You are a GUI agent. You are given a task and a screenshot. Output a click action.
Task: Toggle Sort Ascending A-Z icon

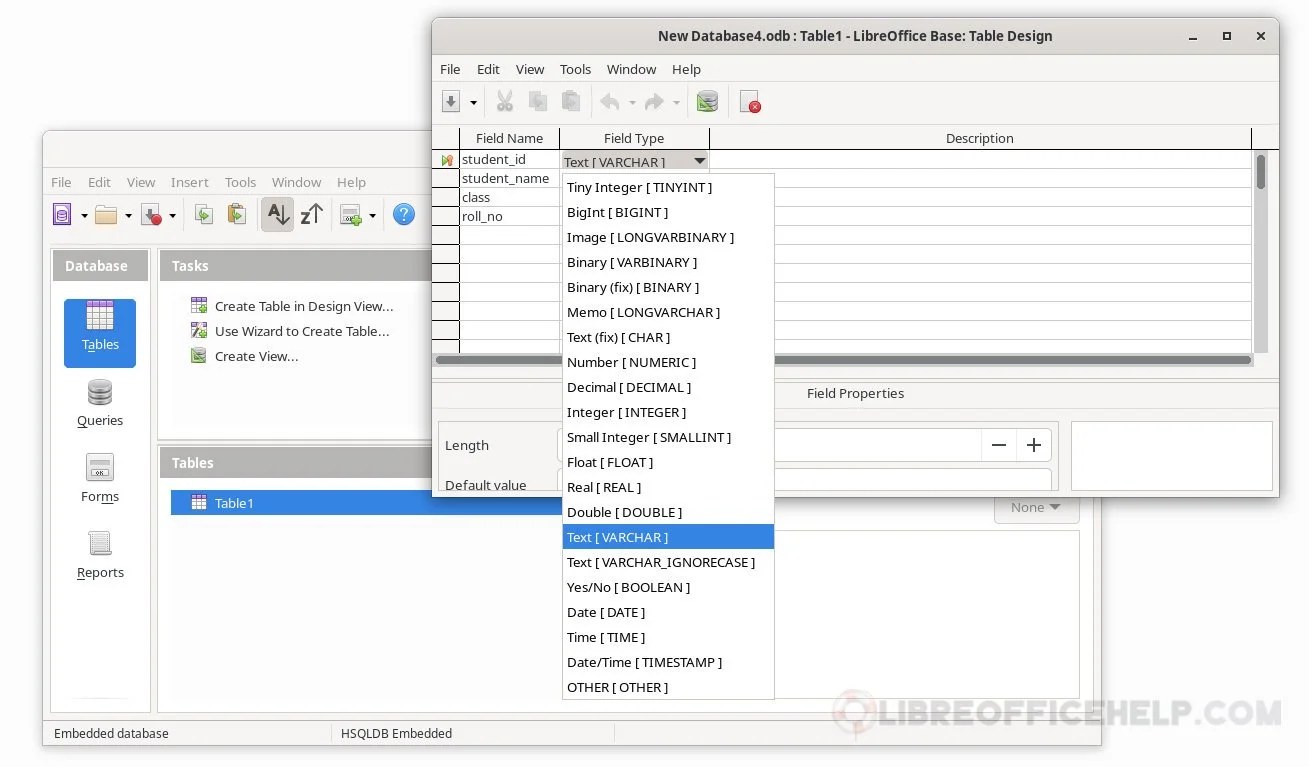coord(278,214)
